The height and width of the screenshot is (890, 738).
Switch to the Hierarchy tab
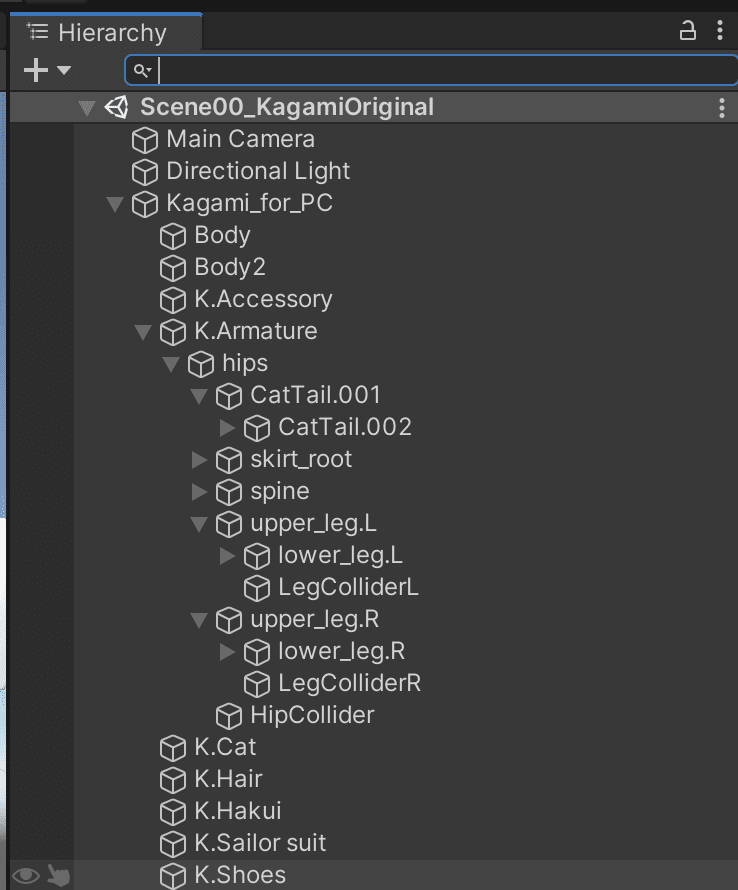(x=104, y=31)
